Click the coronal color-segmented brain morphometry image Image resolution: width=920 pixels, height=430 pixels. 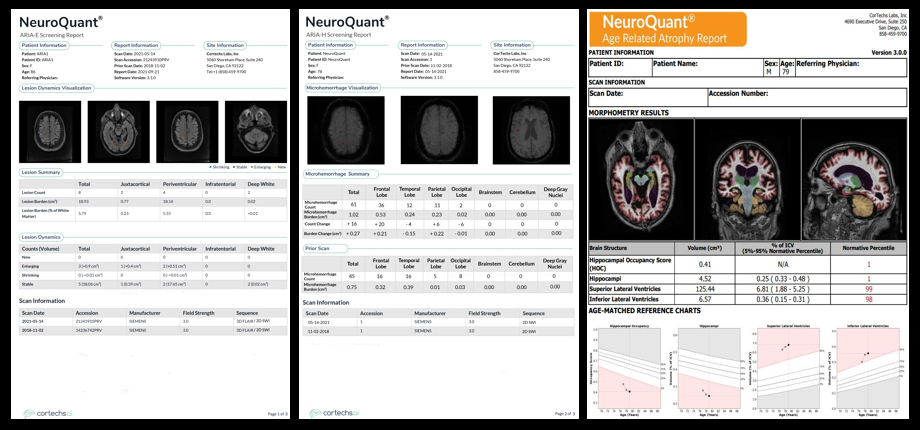click(x=748, y=179)
